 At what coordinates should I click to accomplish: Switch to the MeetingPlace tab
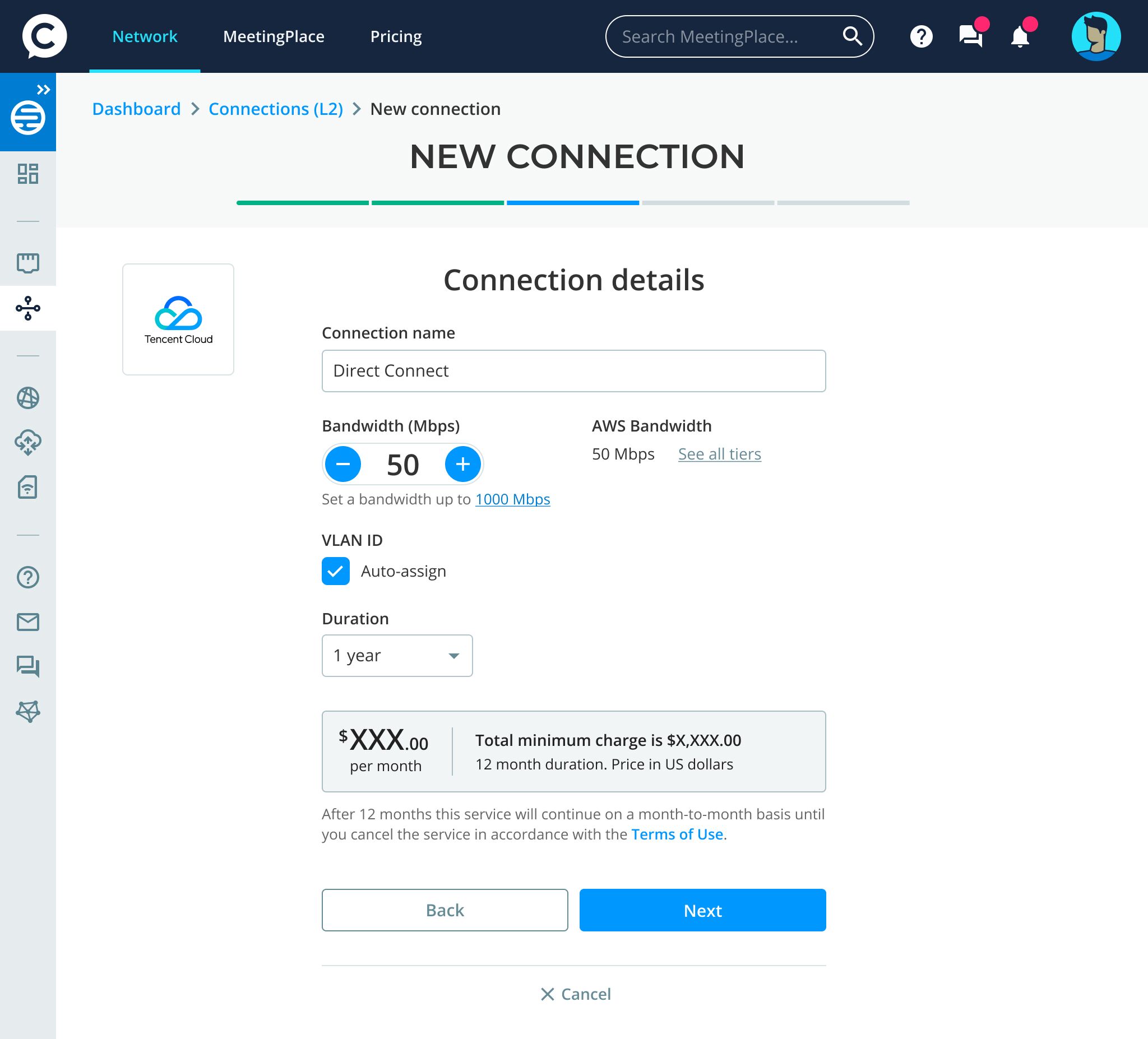(x=274, y=36)
